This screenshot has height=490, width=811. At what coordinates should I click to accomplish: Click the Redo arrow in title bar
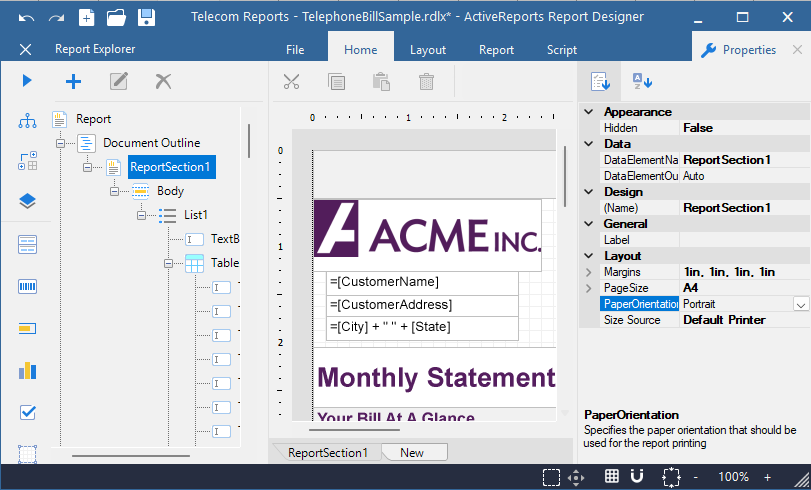[56, 18]
